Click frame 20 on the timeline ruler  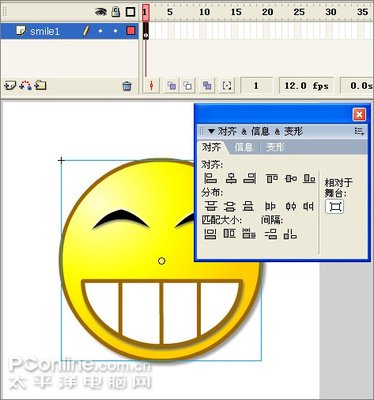click(267, 12)
